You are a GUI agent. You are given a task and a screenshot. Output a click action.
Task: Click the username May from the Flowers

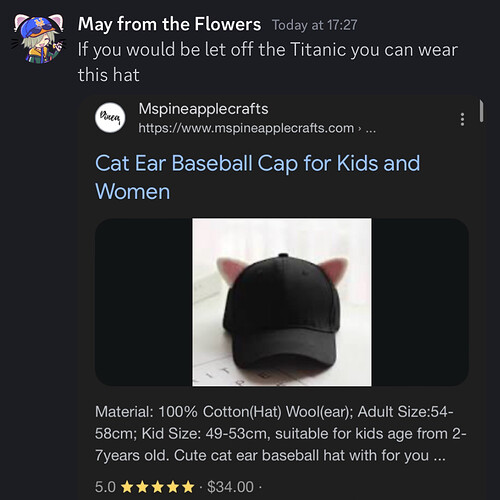tap(169, 24)
